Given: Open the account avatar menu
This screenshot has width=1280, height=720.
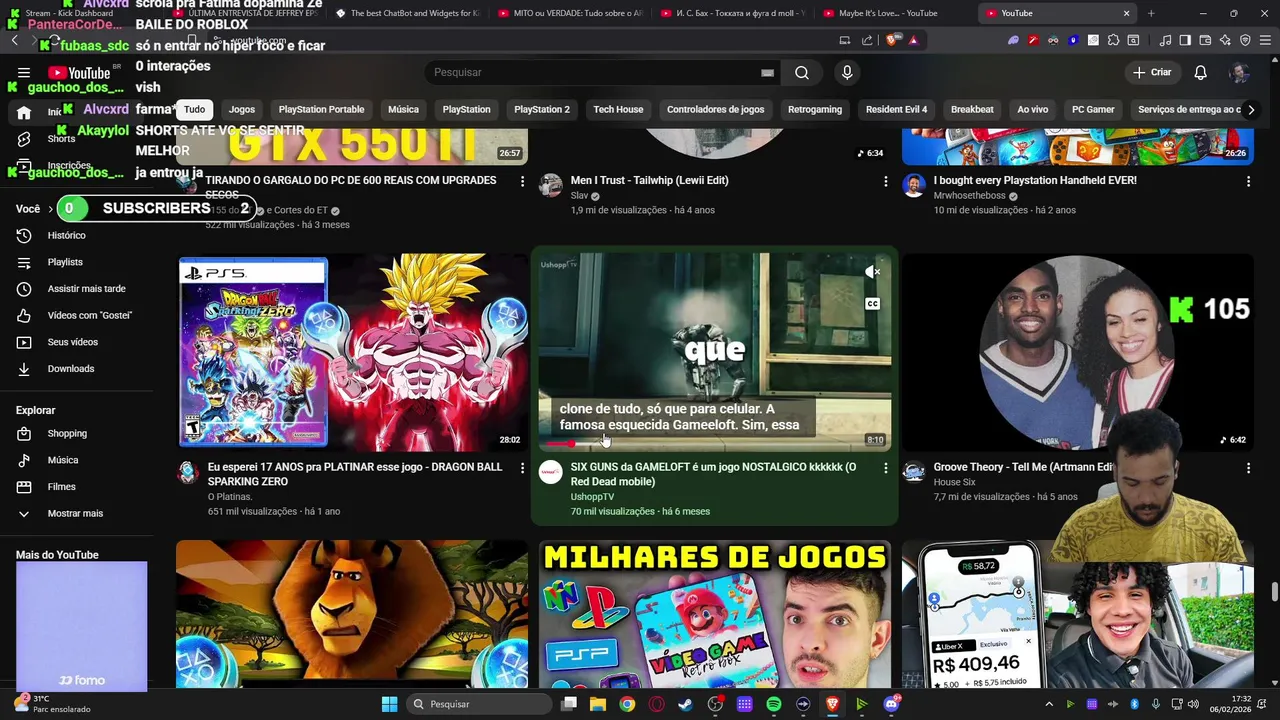Looking at the screenshot, I should (x=1239, y=72).
